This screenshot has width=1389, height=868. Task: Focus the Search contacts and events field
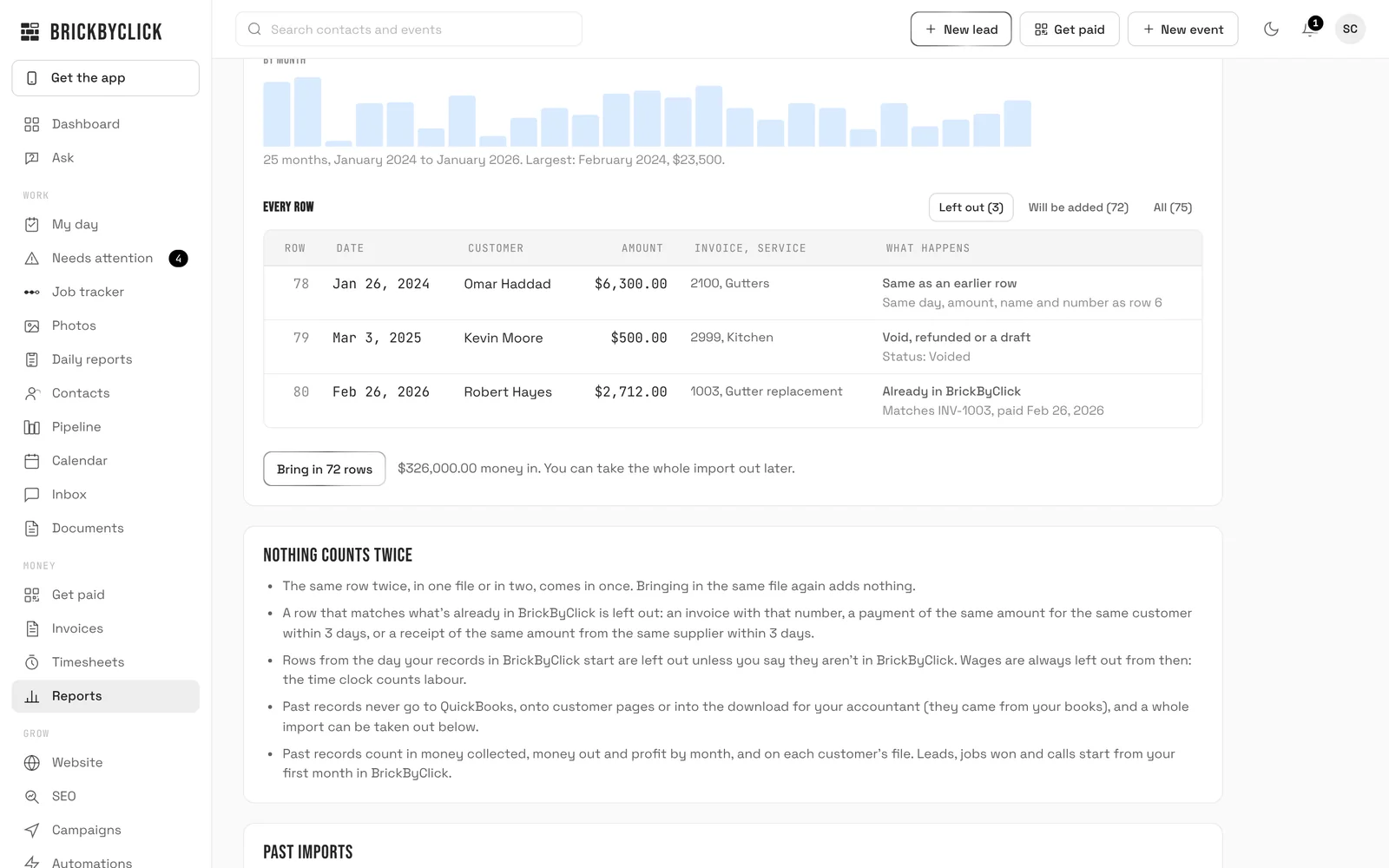409,30
